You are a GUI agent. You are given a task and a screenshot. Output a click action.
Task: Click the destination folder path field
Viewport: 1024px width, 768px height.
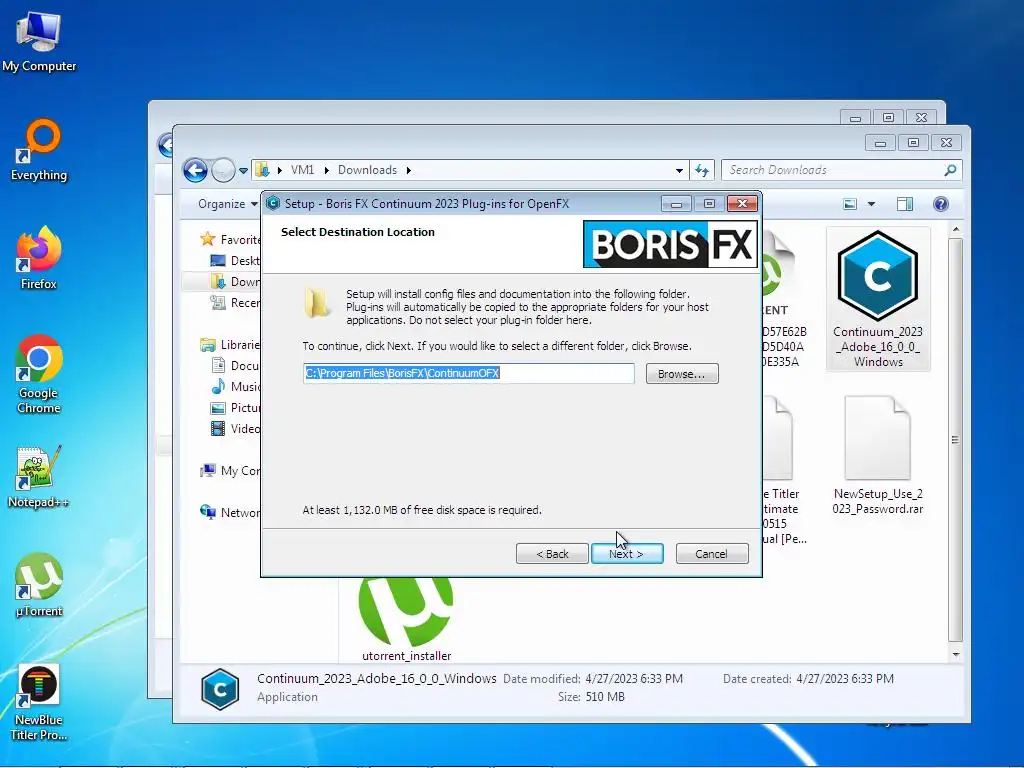(x=468, y=374)
